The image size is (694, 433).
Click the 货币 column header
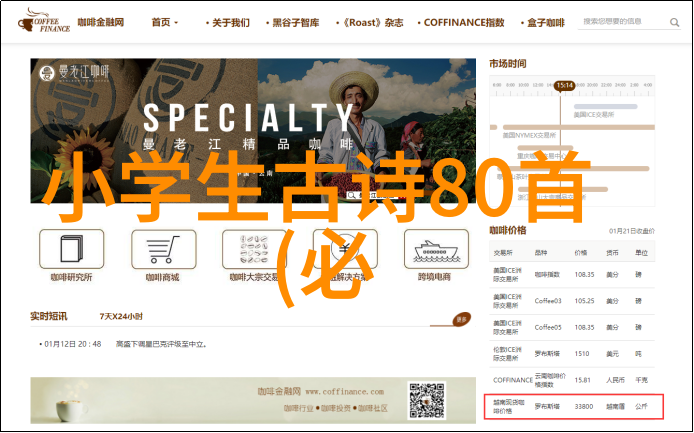pyautogui.click(x=612, y=253)
